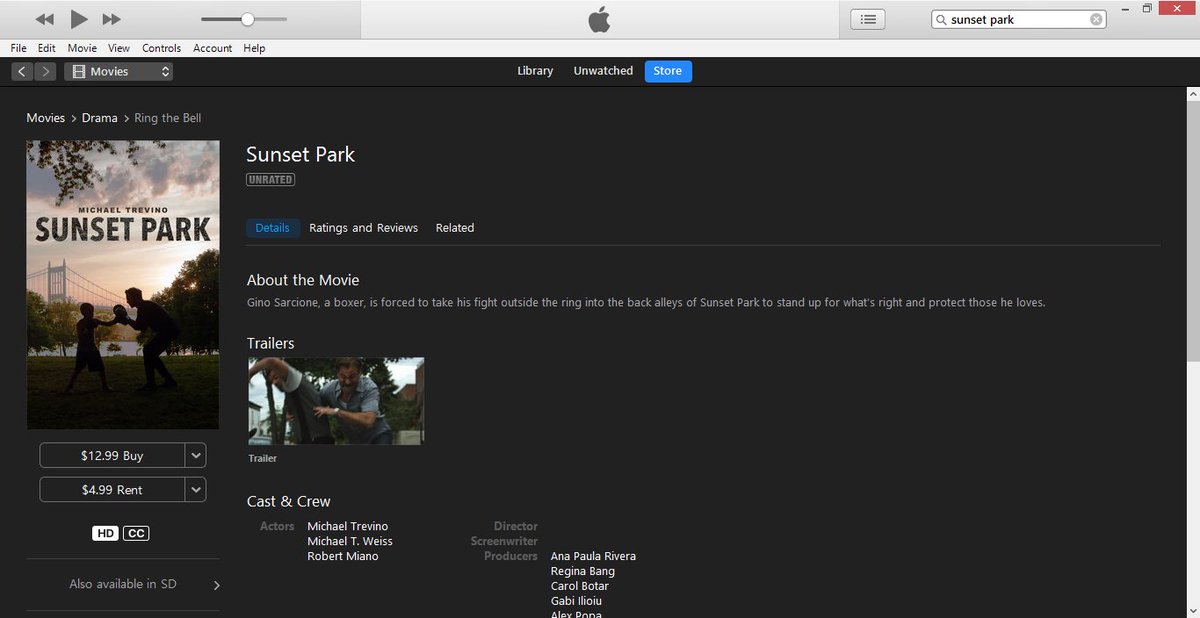Click the Movies breadcrumb link
This screenshot has height=618, width=1200.
tap(46, 118)
